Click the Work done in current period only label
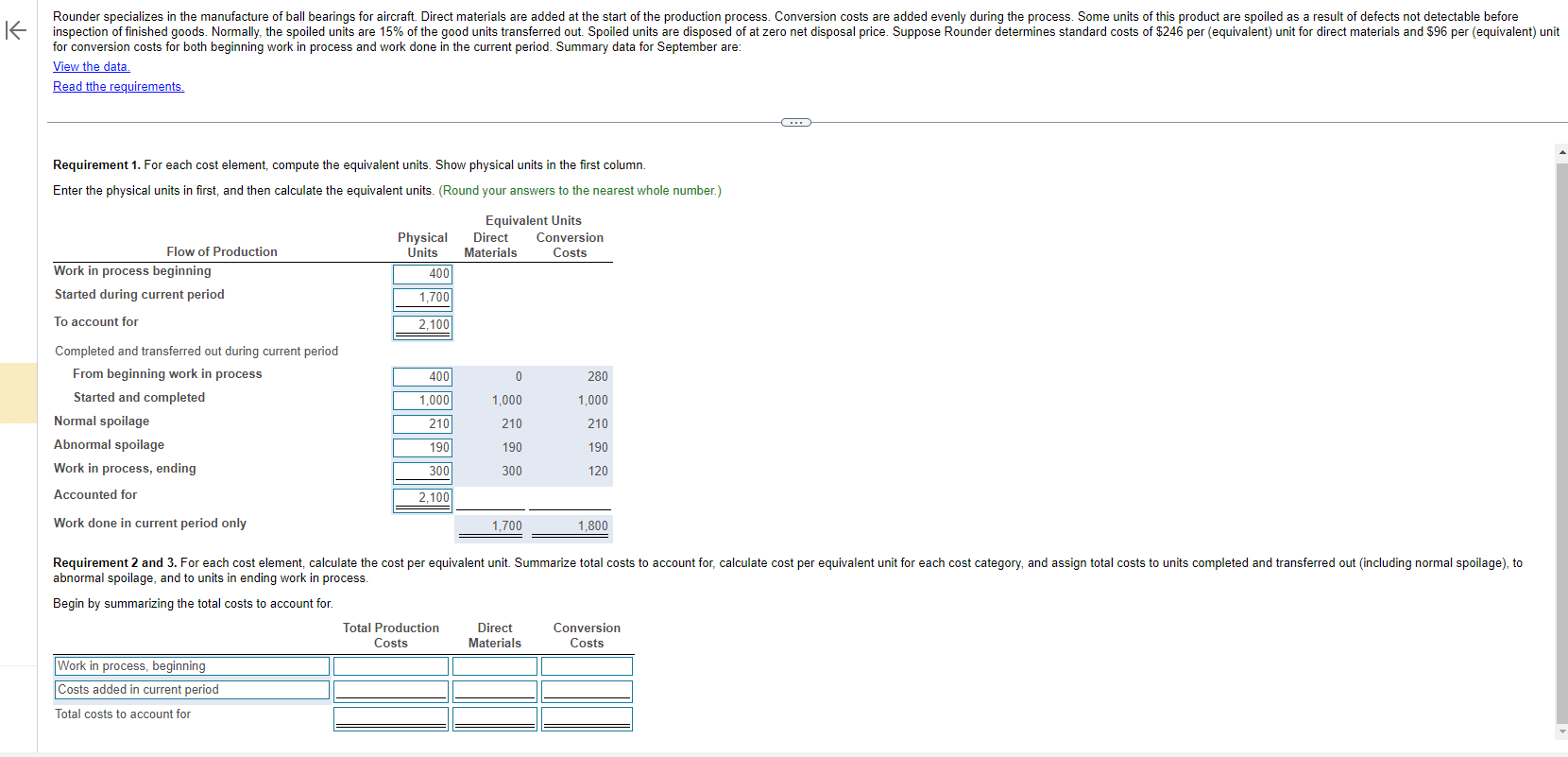 pyautogui.click(x=150, y=523)
